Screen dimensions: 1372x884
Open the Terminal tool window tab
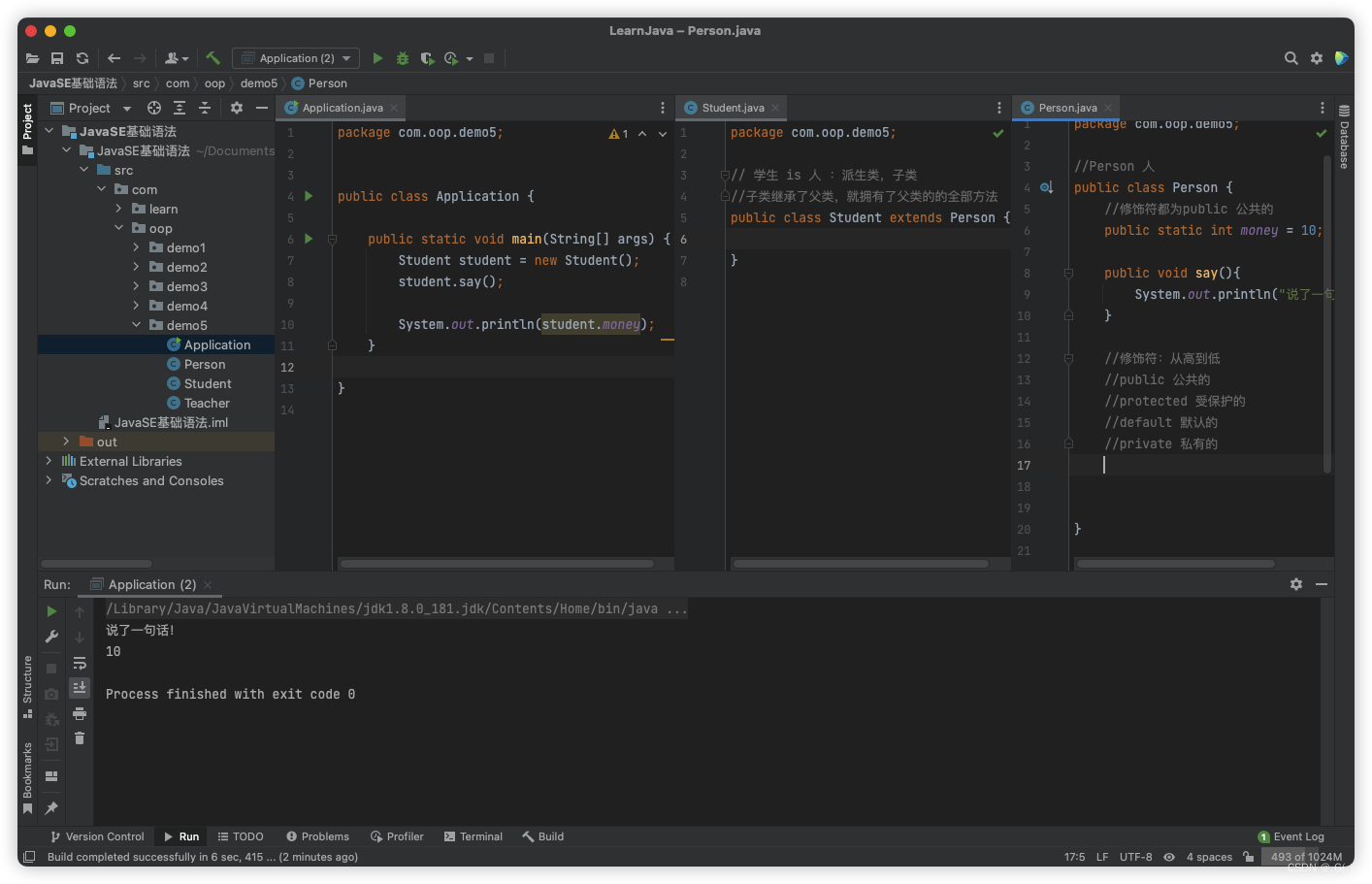pos(474,836)
